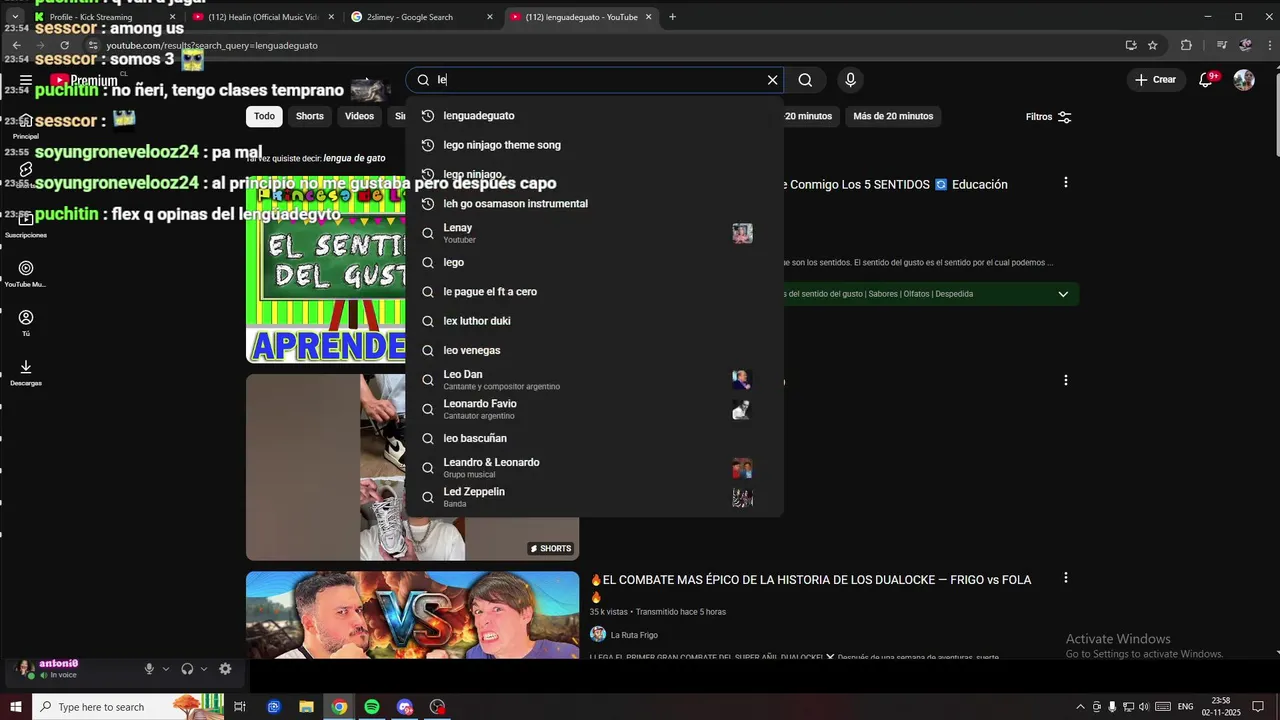Open Task View on the taskbar
This screenshot has width=1280, height=720.
tap(240, 707)
